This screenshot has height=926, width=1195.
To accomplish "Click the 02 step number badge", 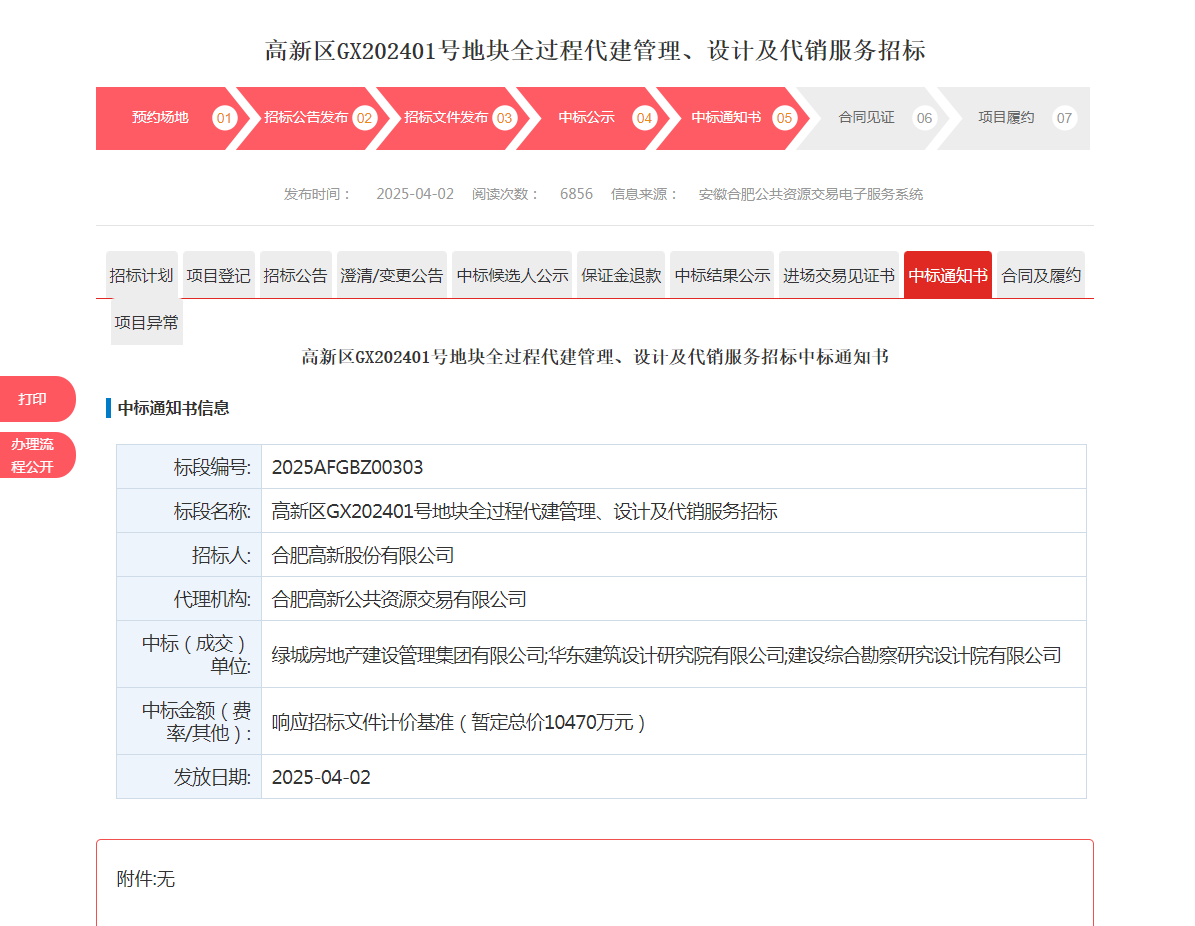I will (364, 118).
